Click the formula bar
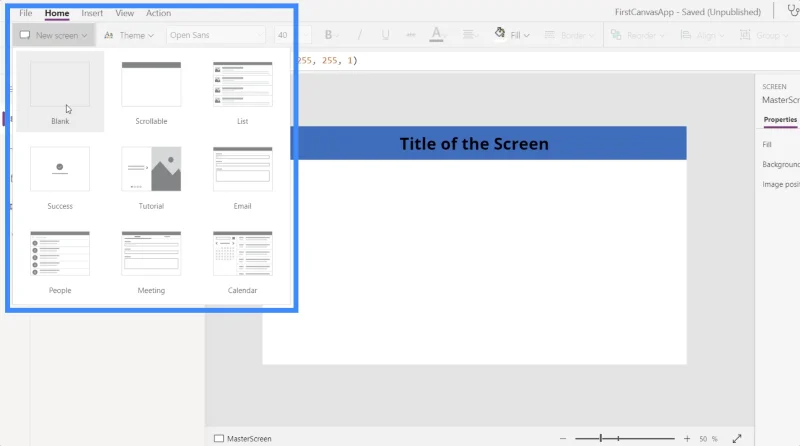This screenshot has height=446, width=800. (x=548, y=61)
